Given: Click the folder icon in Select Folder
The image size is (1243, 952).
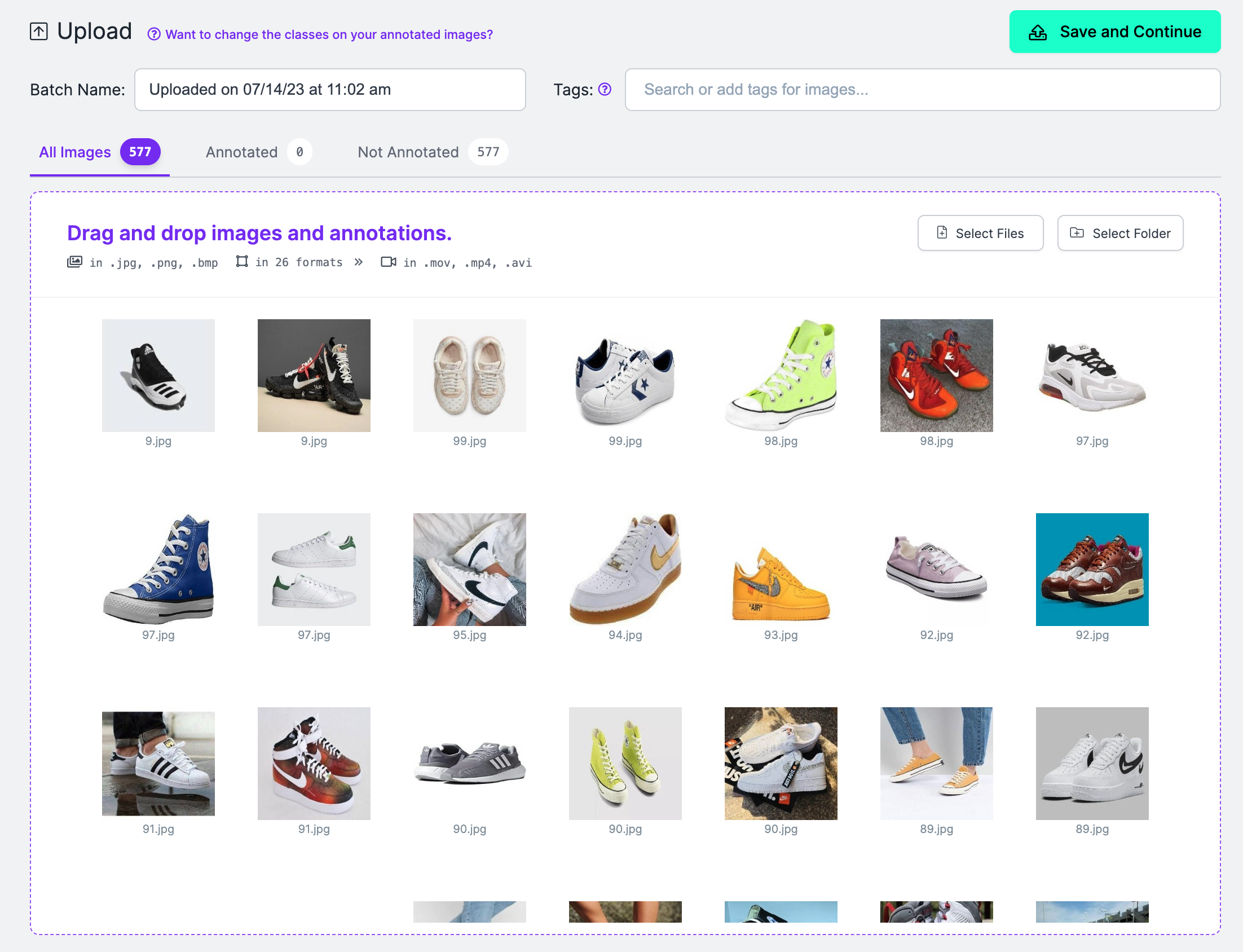Looking at the screenshot, I should coord(1077,233).
